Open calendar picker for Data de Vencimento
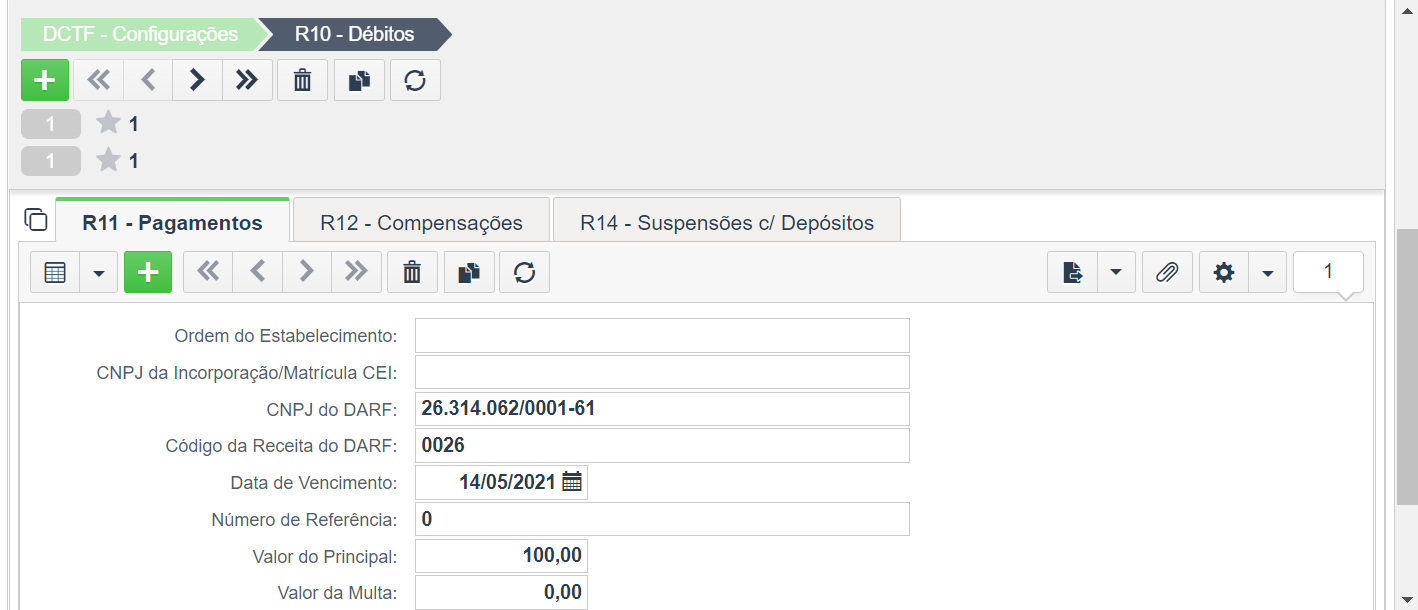The width and height of the screenshot is (1418, 610). pos(572,482)
